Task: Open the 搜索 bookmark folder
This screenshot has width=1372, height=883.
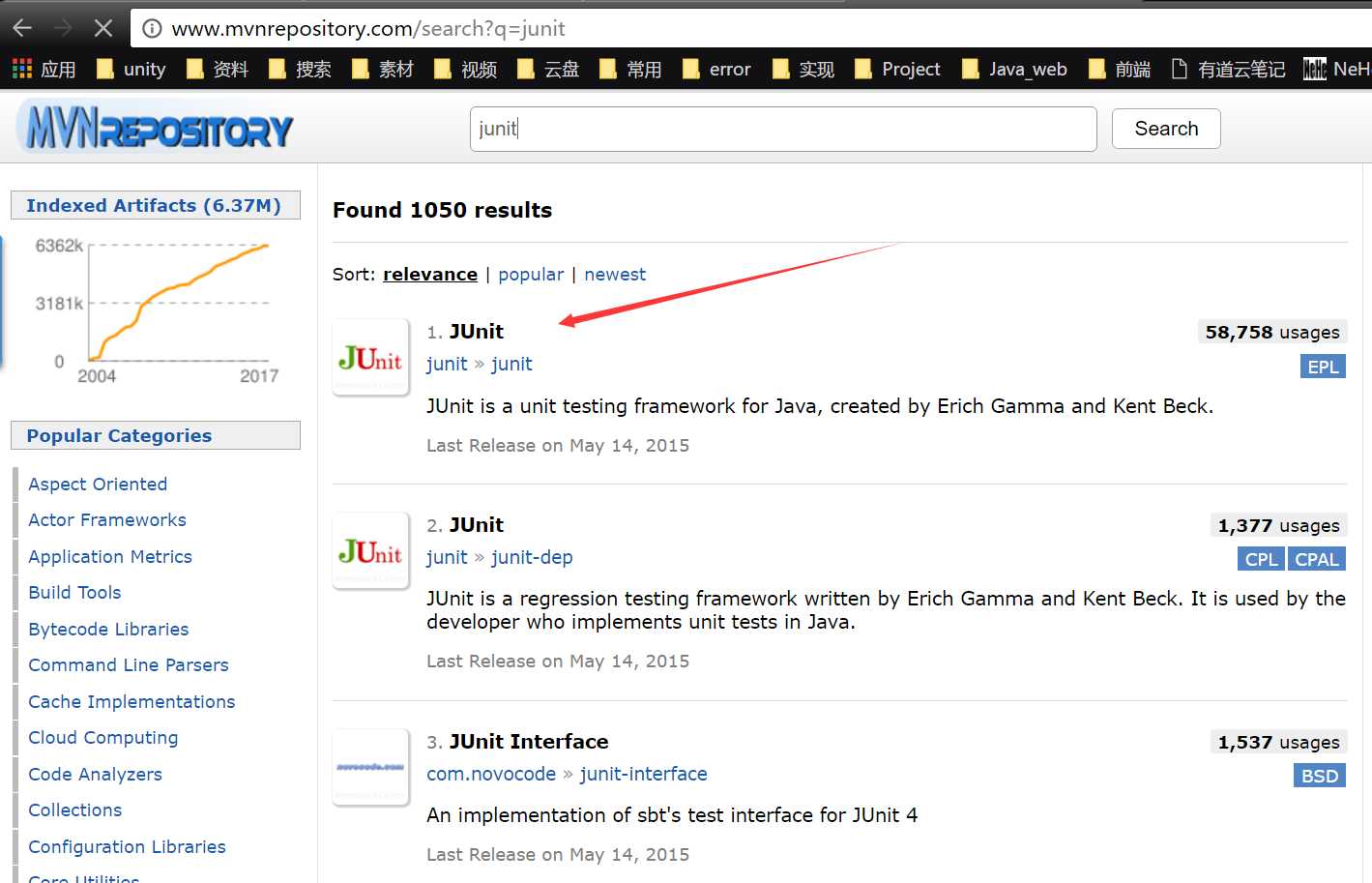Action: (300, 69)
